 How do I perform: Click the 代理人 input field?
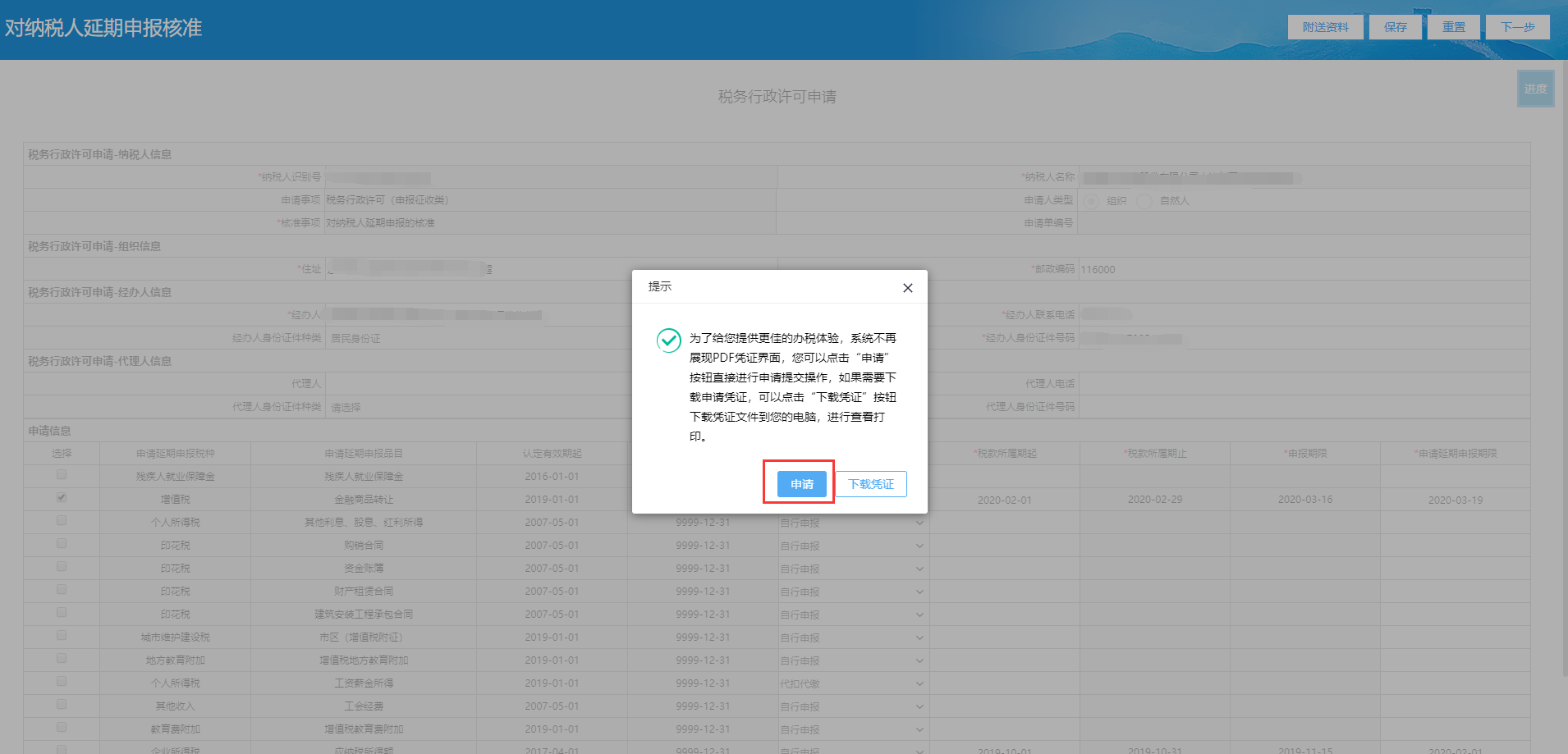pos(478,384)
